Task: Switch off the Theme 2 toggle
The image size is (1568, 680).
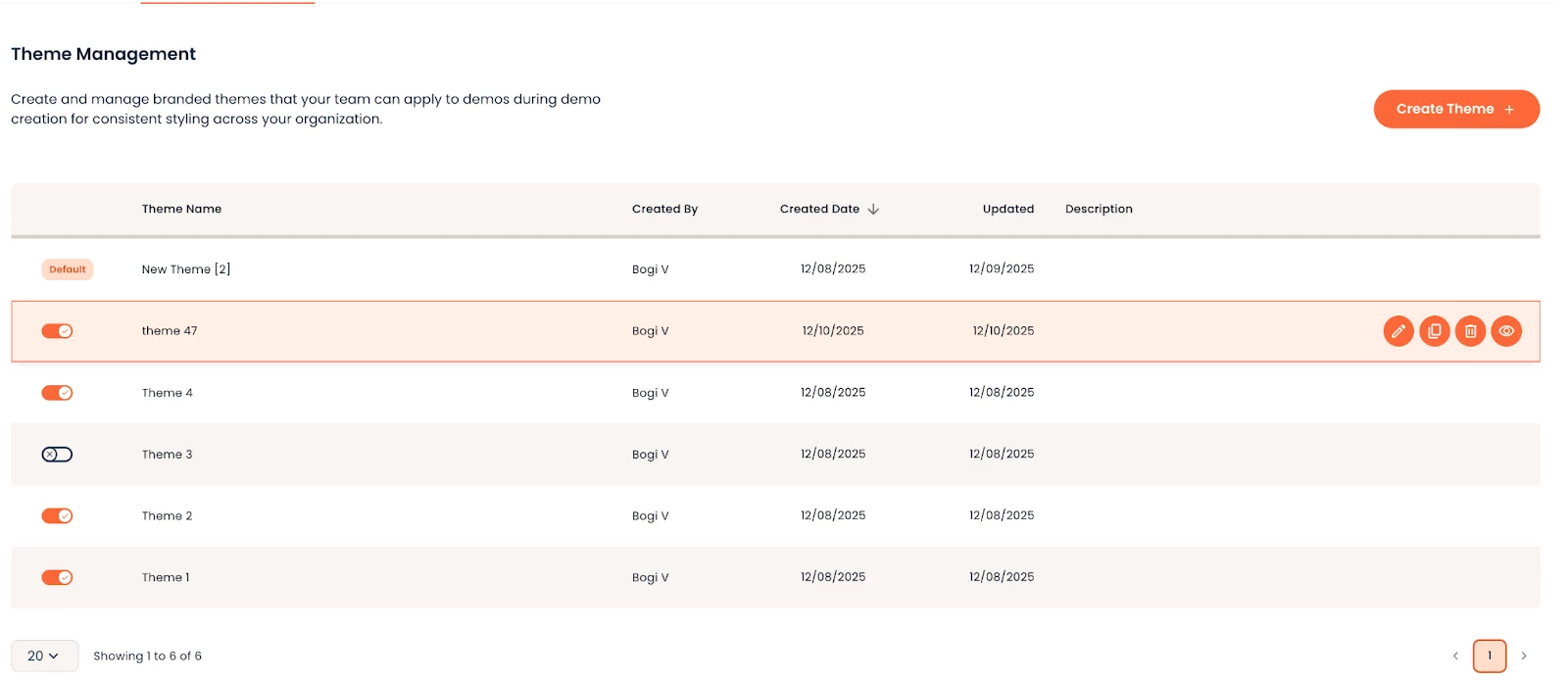Action: pos(57,516)
